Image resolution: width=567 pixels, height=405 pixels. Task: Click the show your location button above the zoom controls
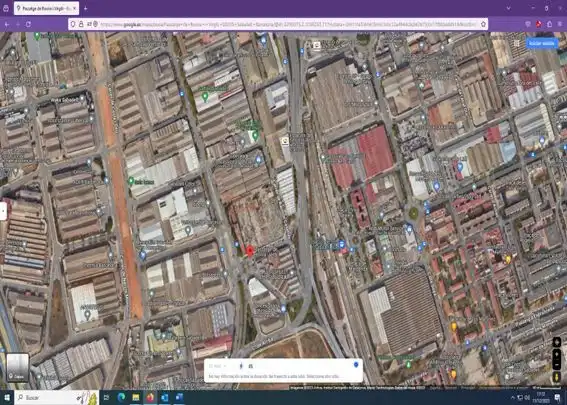coord(557,342)
